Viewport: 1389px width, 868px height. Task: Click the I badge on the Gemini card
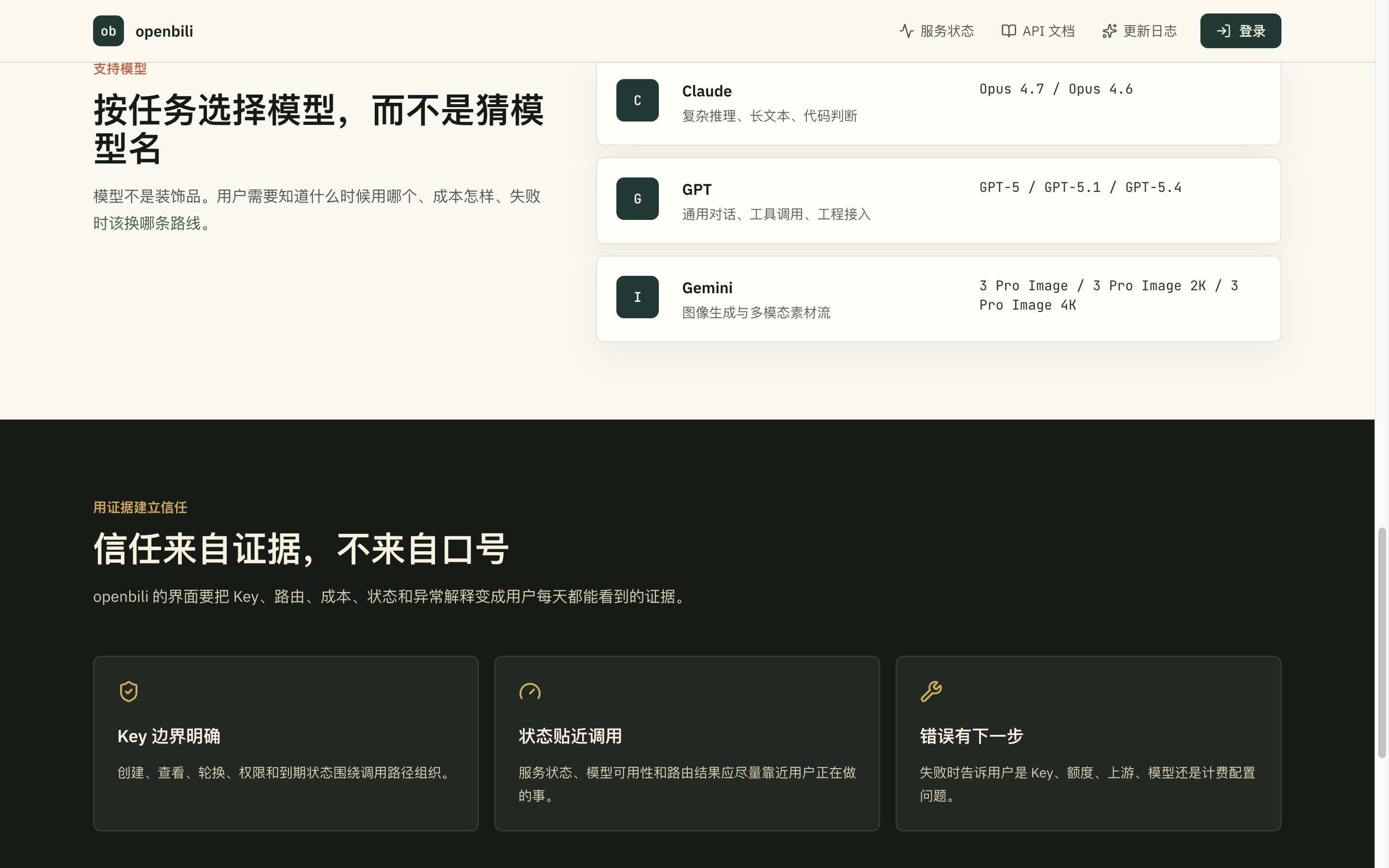637,297
